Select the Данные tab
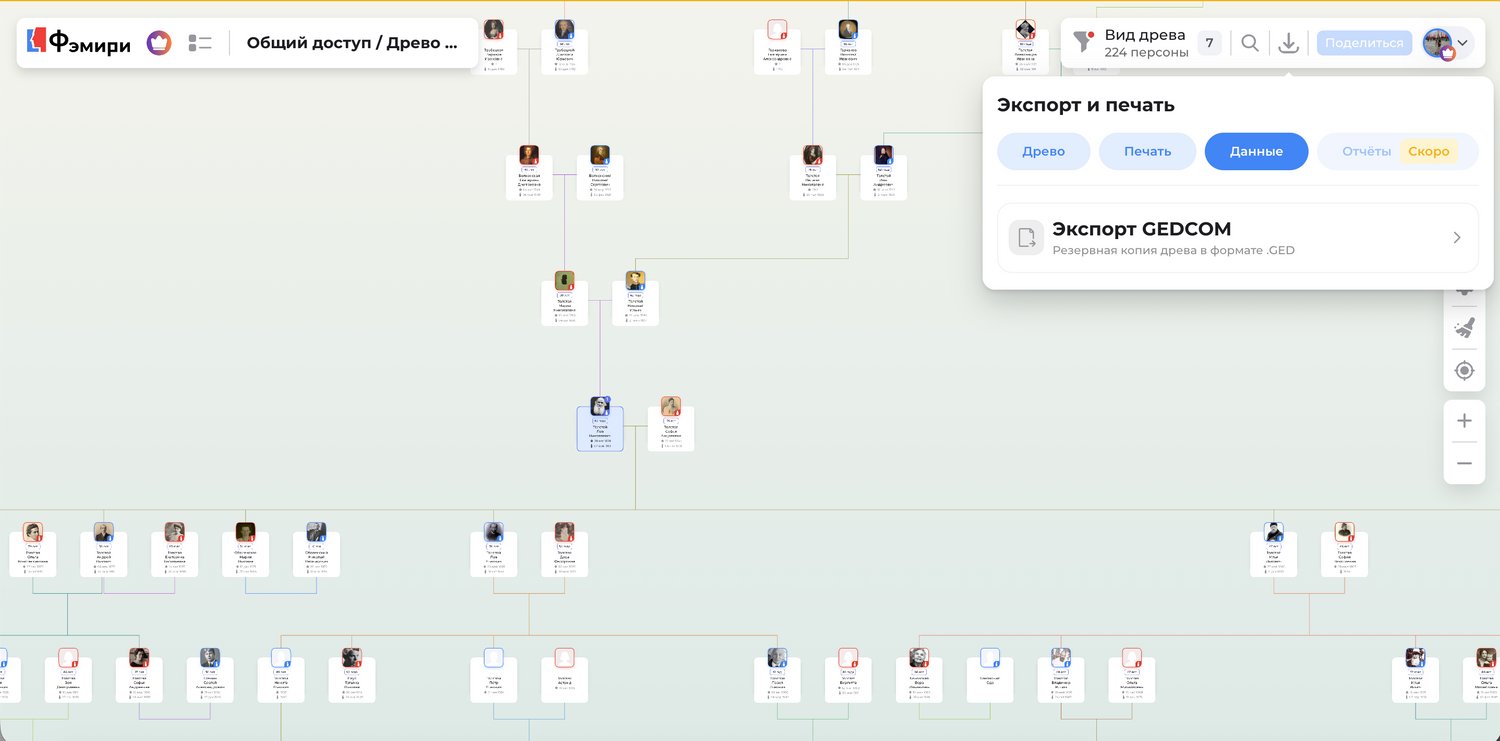This screenshot has width=1500, height=741. pos(1256,152)
